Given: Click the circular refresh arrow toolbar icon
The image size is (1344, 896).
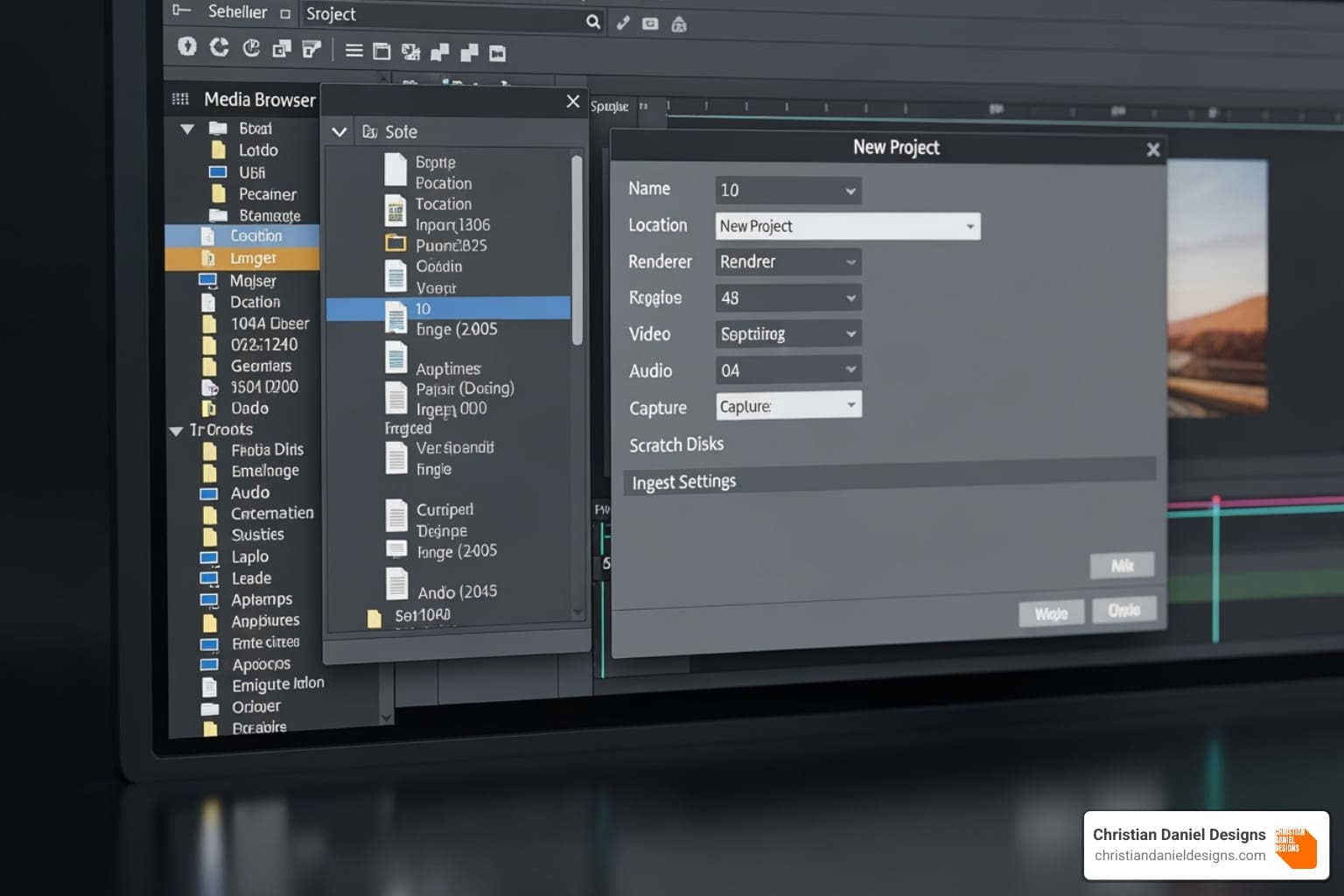Looking at the screenshot, I should 219,47.
